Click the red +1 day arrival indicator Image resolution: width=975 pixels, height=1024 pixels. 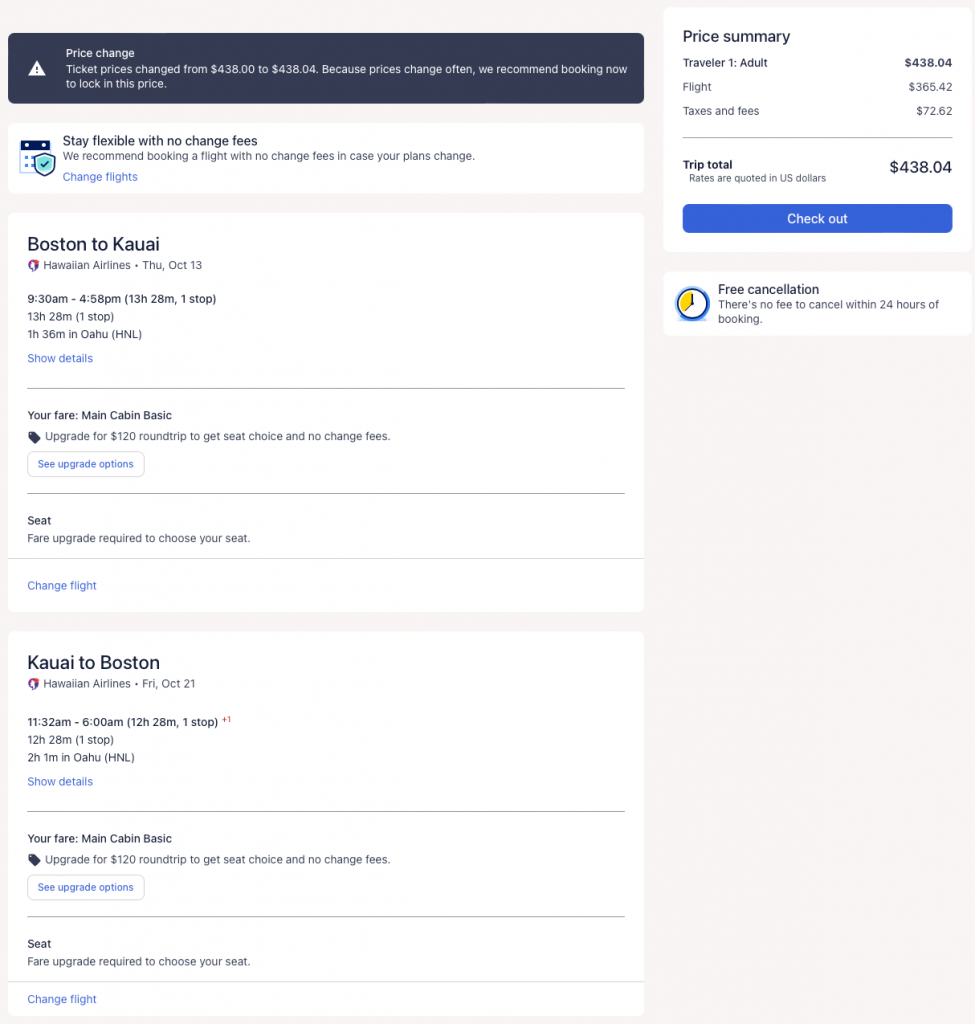[x=226, y=720]
